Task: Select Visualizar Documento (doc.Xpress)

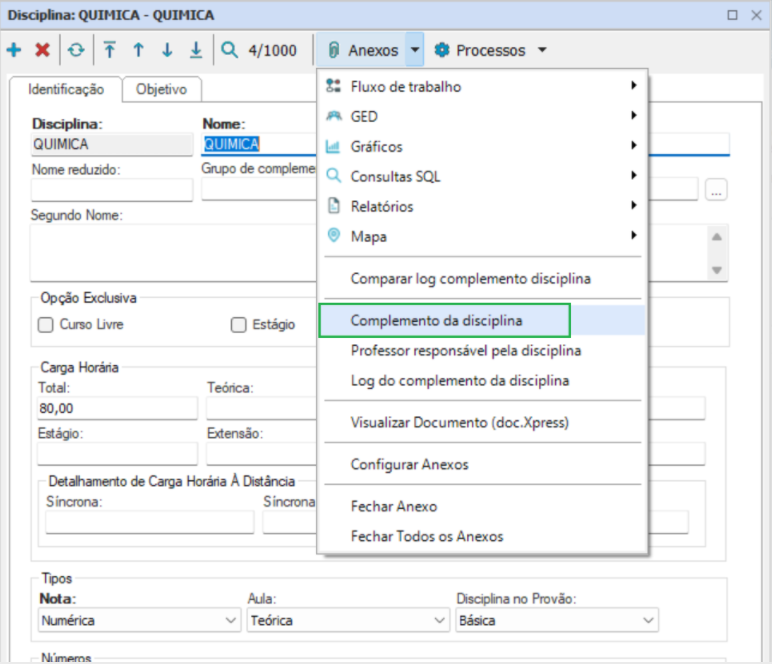Action: tap(482, 422)
